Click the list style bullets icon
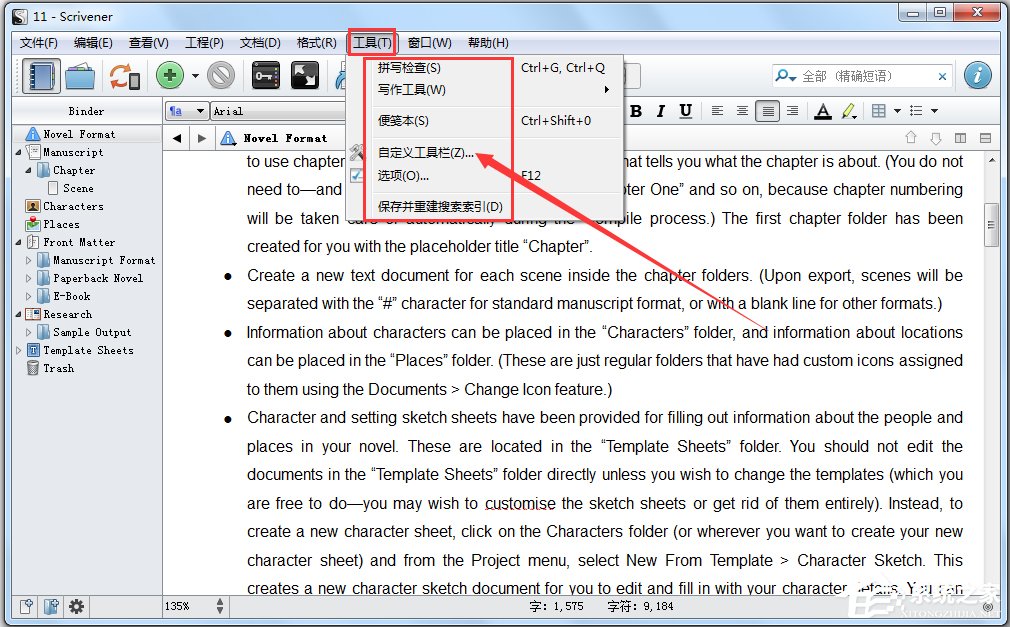 [x=916, y=111]
